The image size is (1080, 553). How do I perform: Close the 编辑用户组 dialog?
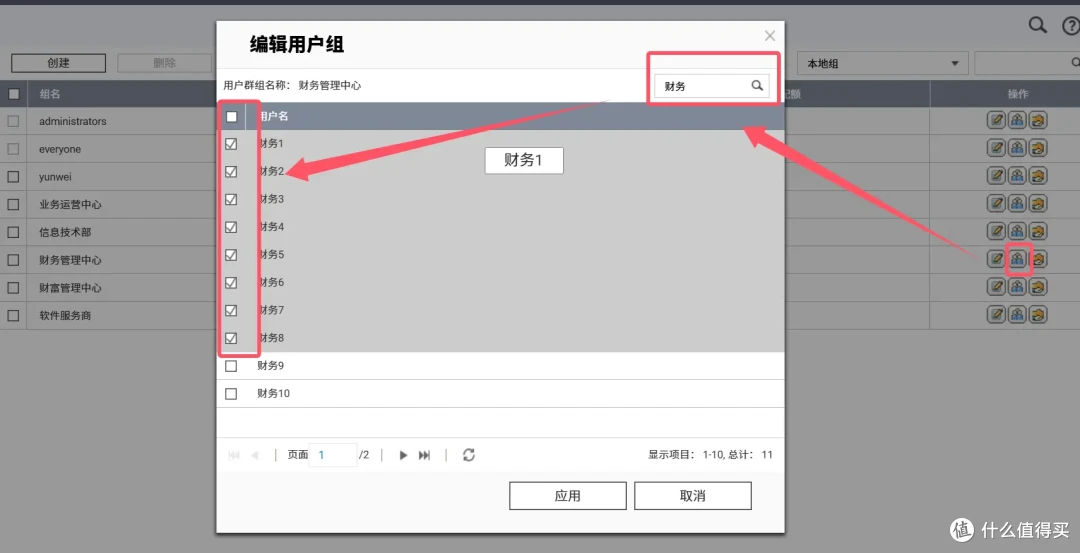(x=770, y=36)
